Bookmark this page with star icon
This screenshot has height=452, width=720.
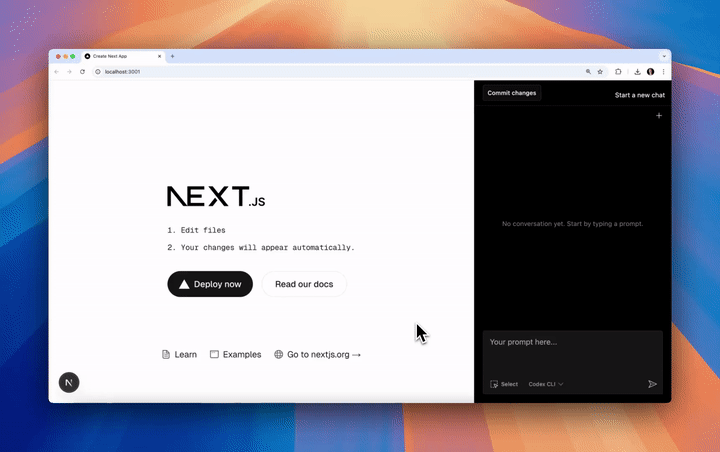[600, 72]
